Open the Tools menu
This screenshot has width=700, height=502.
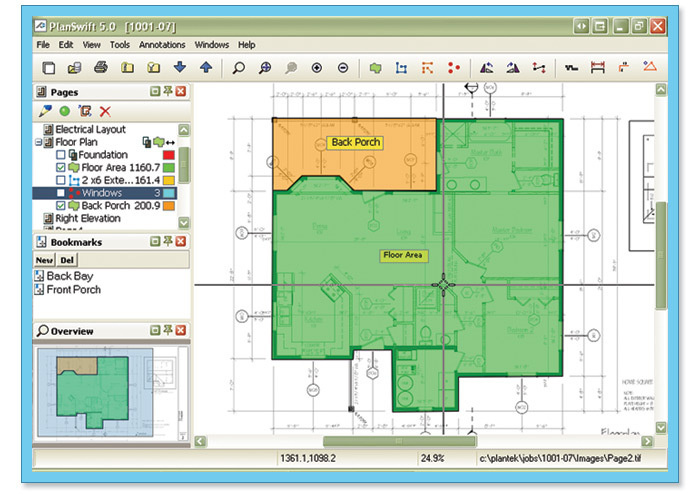(120, 45)
